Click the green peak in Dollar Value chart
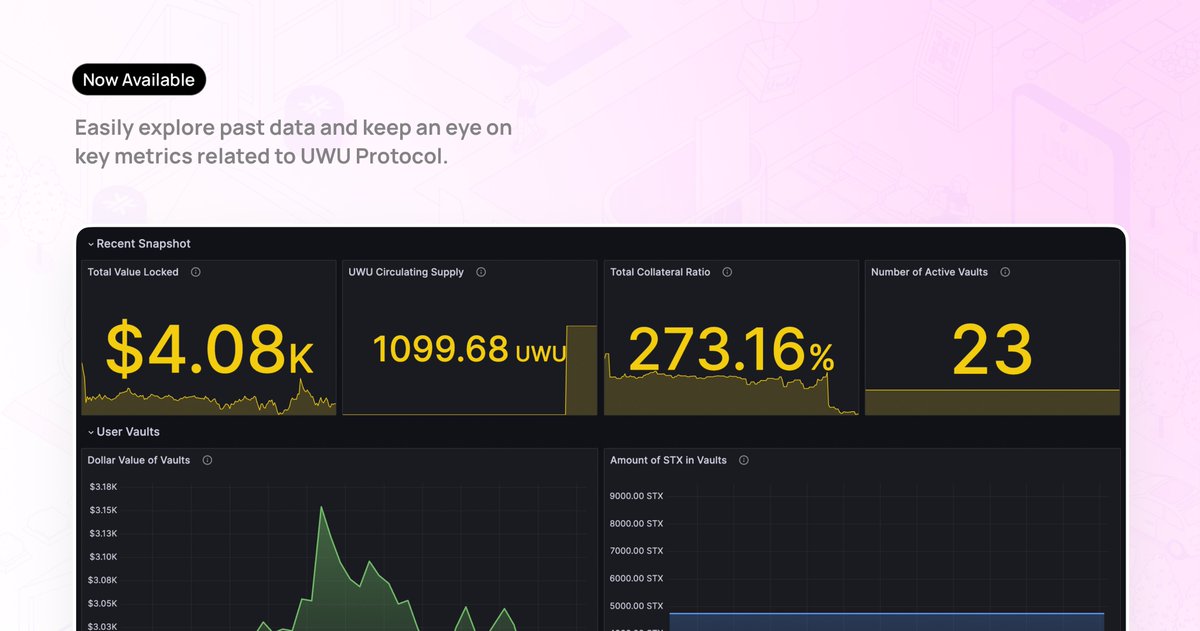 (322, 508)
